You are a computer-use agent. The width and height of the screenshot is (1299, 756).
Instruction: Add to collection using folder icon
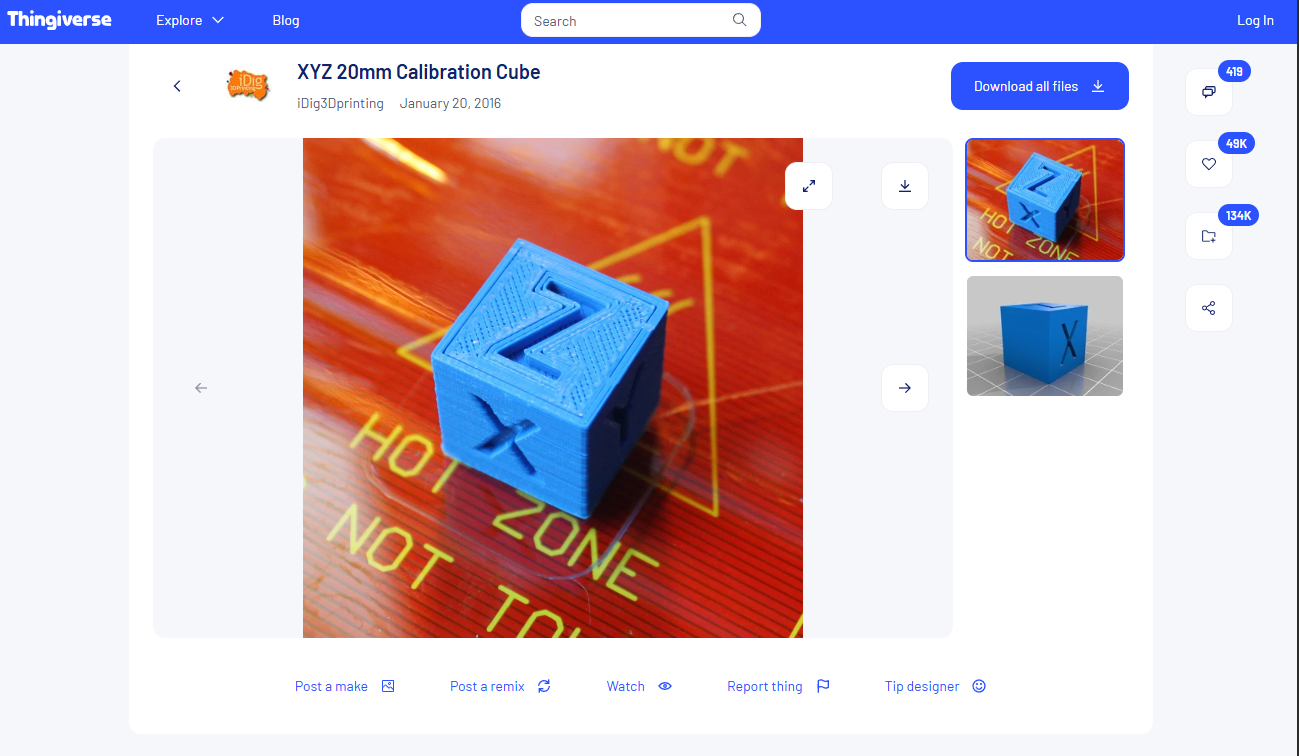pyautogui.click(x=1208, y=236)
